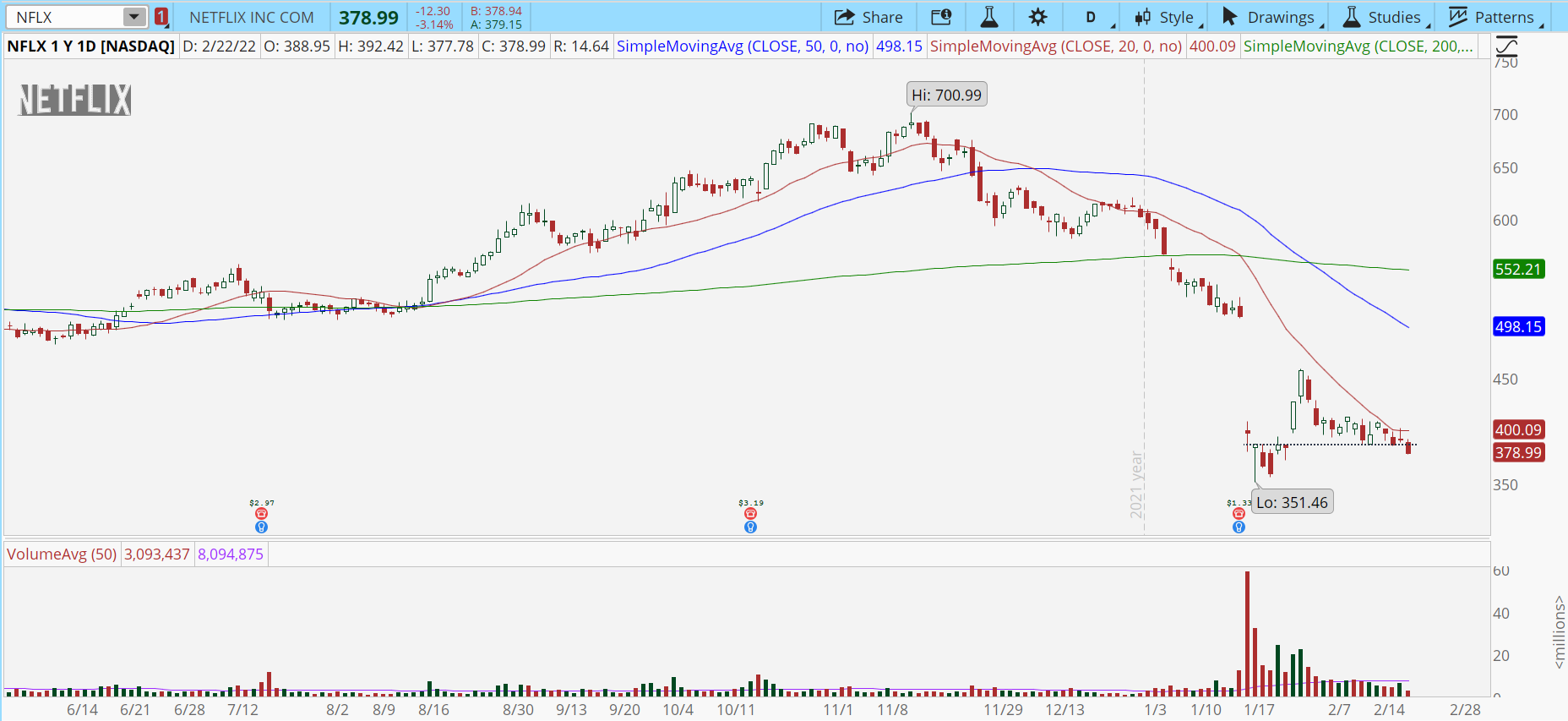Viewport: 1568px width, 721px height.
Task: Click the flask icon beside the gear
Action: 989,17
